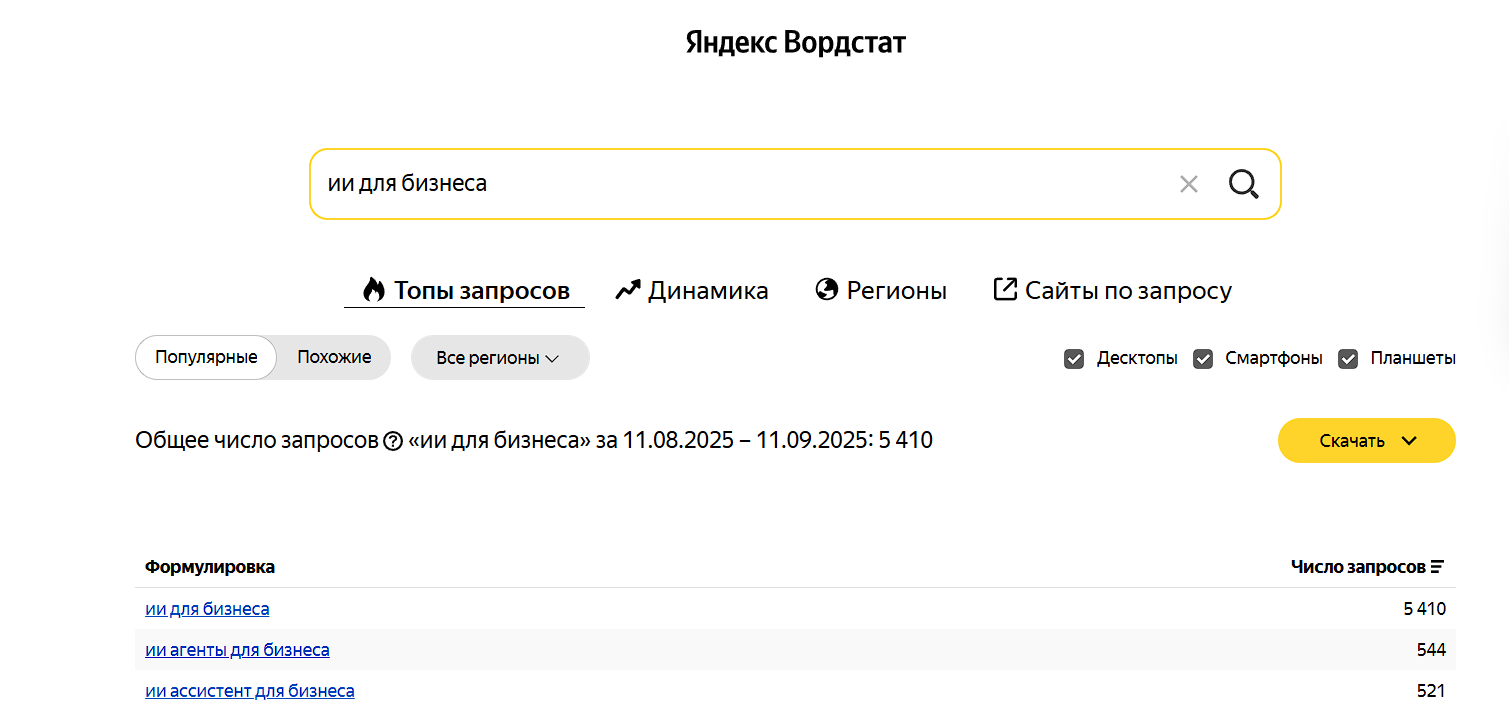The image size is (1509, 709).
Task: Click the help question mark near total queries
Action: [393, 441]
